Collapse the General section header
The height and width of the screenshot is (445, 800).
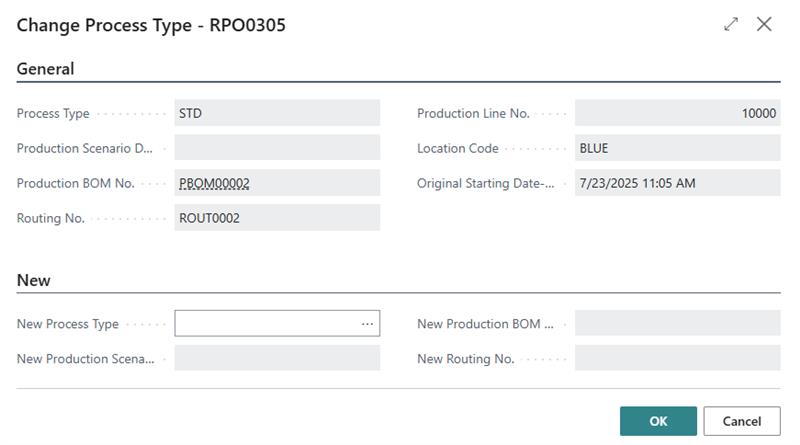pos(46,69)
